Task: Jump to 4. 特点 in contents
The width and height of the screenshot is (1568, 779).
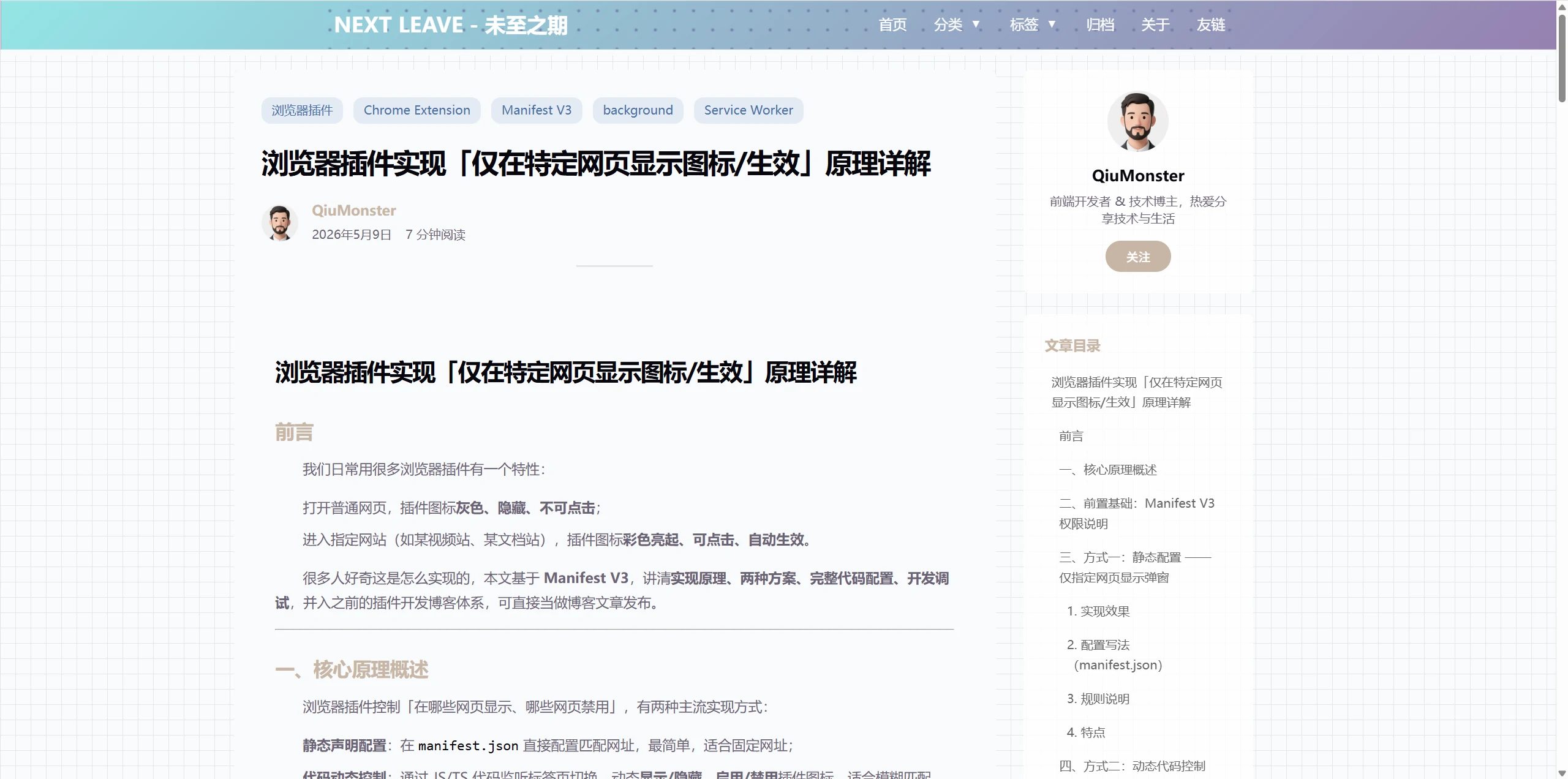Action: point(1086,732)
